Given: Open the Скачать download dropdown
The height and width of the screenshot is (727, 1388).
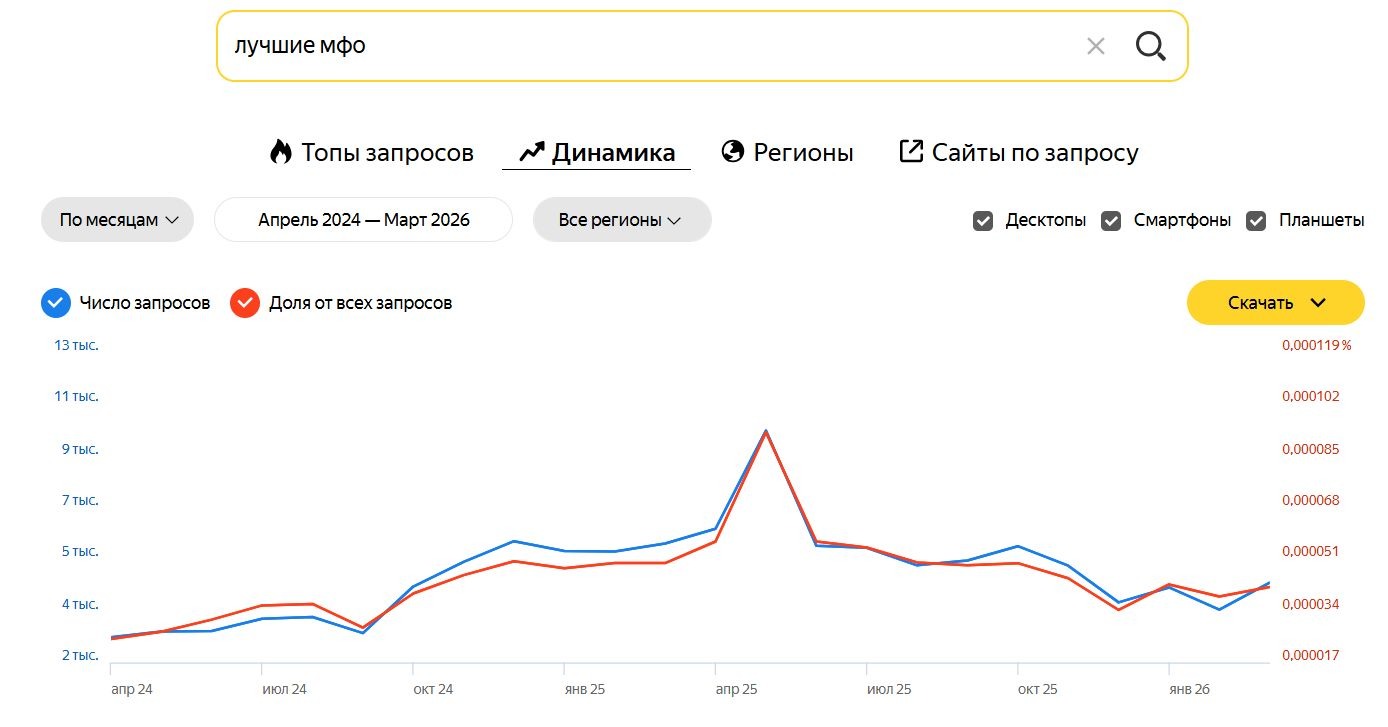Looking at the screenshot, I should click(x=1275, y=303).
